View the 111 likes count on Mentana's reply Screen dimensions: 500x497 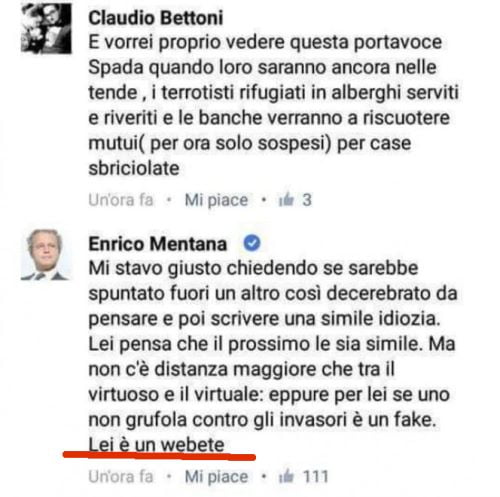coord(315,476)
